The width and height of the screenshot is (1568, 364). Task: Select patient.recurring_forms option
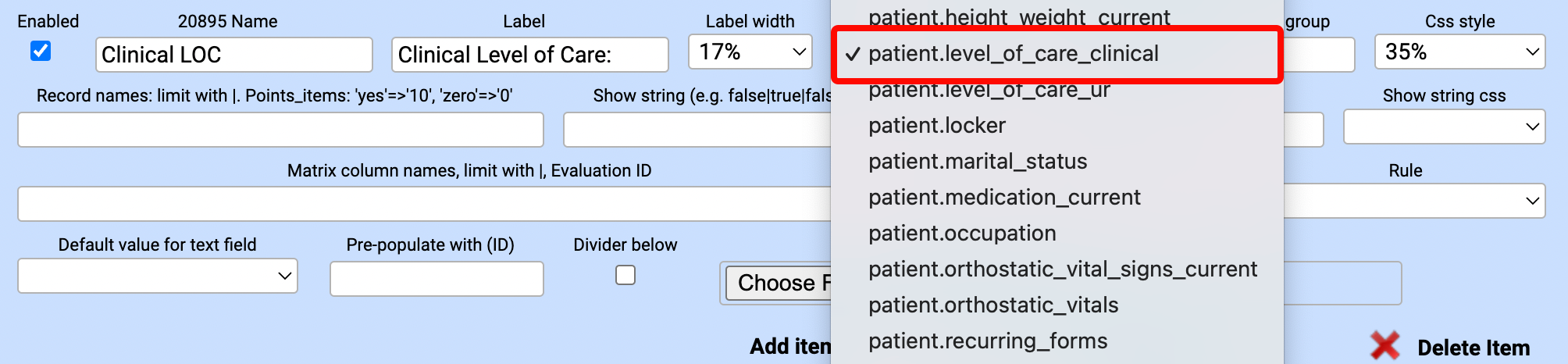point(988,341)
